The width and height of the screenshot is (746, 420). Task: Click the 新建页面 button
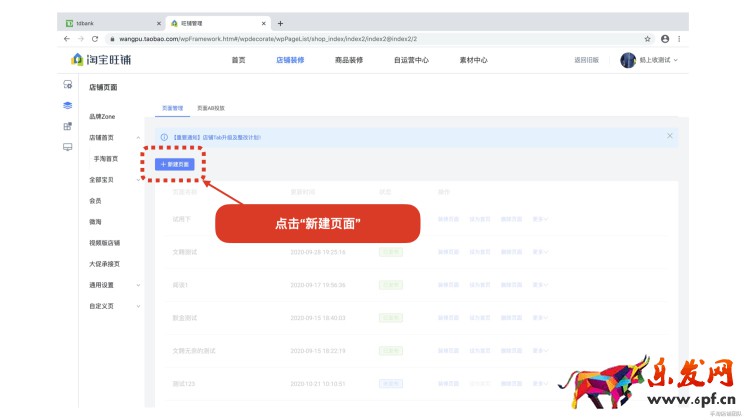click(175, 164)
